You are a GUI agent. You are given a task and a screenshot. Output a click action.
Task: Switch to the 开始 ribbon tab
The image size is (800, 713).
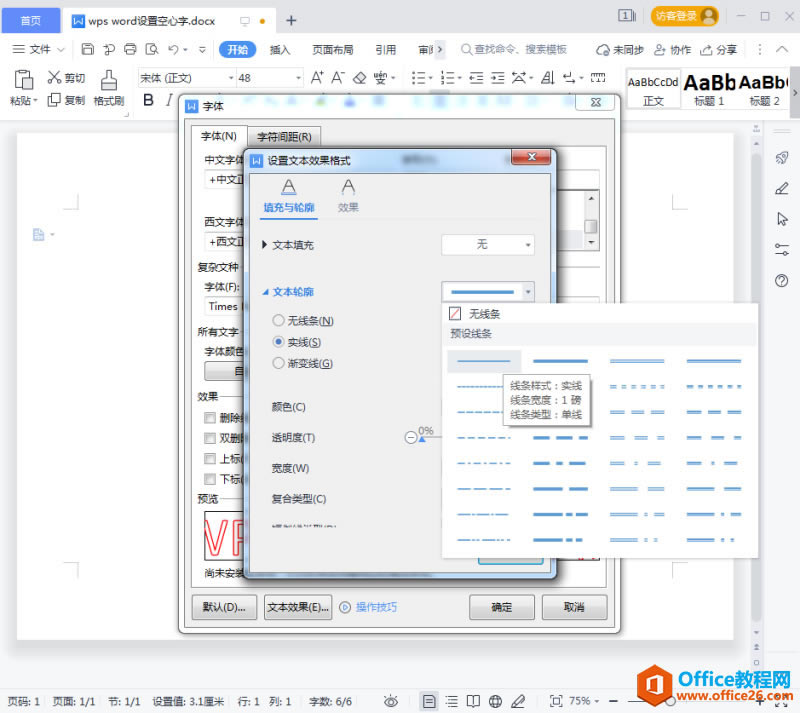237,50
